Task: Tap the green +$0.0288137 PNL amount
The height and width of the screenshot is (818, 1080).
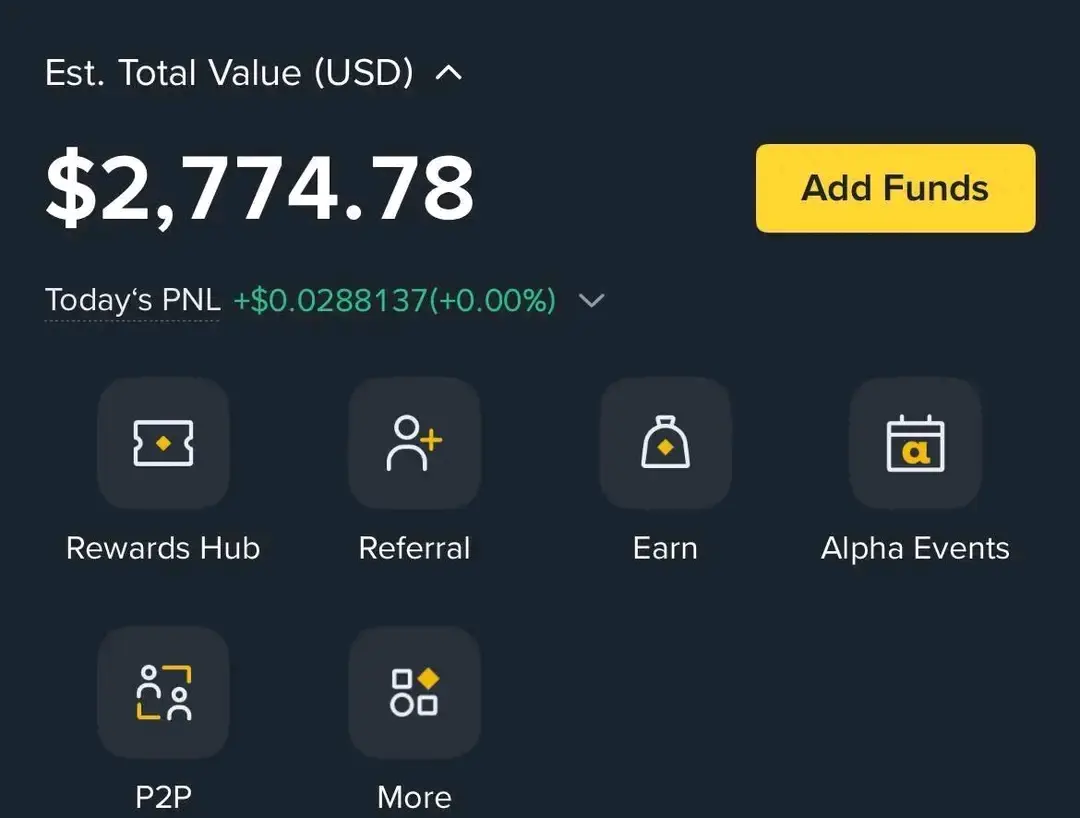Action: (331, 301)
